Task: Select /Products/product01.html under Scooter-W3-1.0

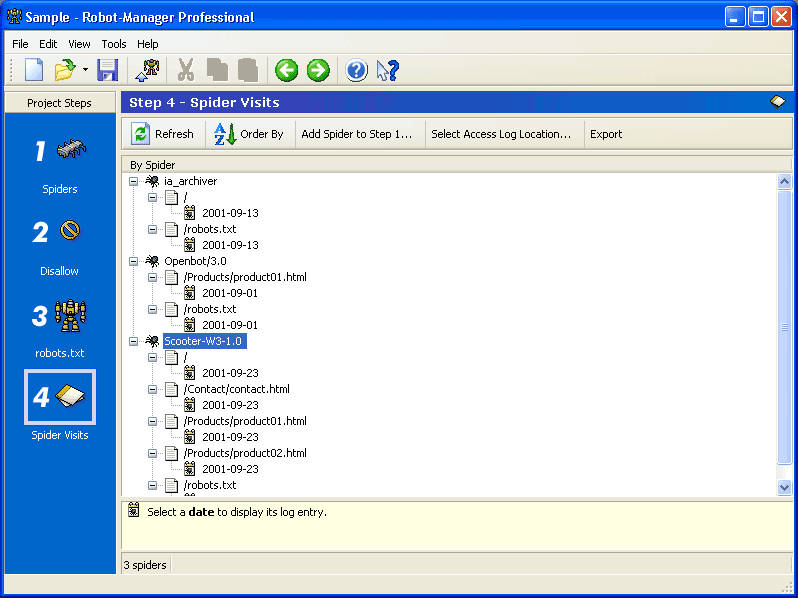Action: click(245, 421)
